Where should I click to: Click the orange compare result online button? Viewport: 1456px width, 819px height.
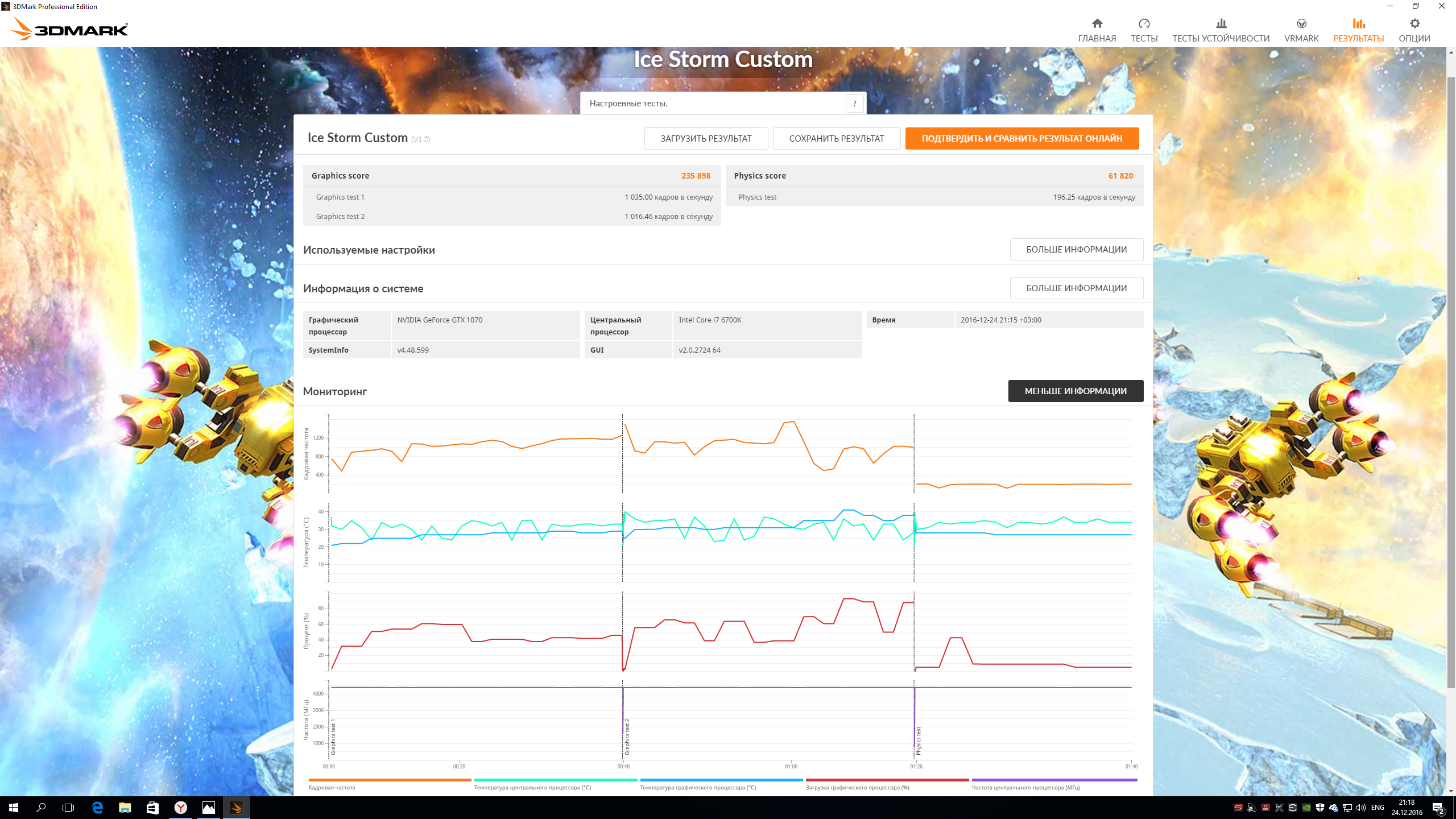[x=1021, y=139]
